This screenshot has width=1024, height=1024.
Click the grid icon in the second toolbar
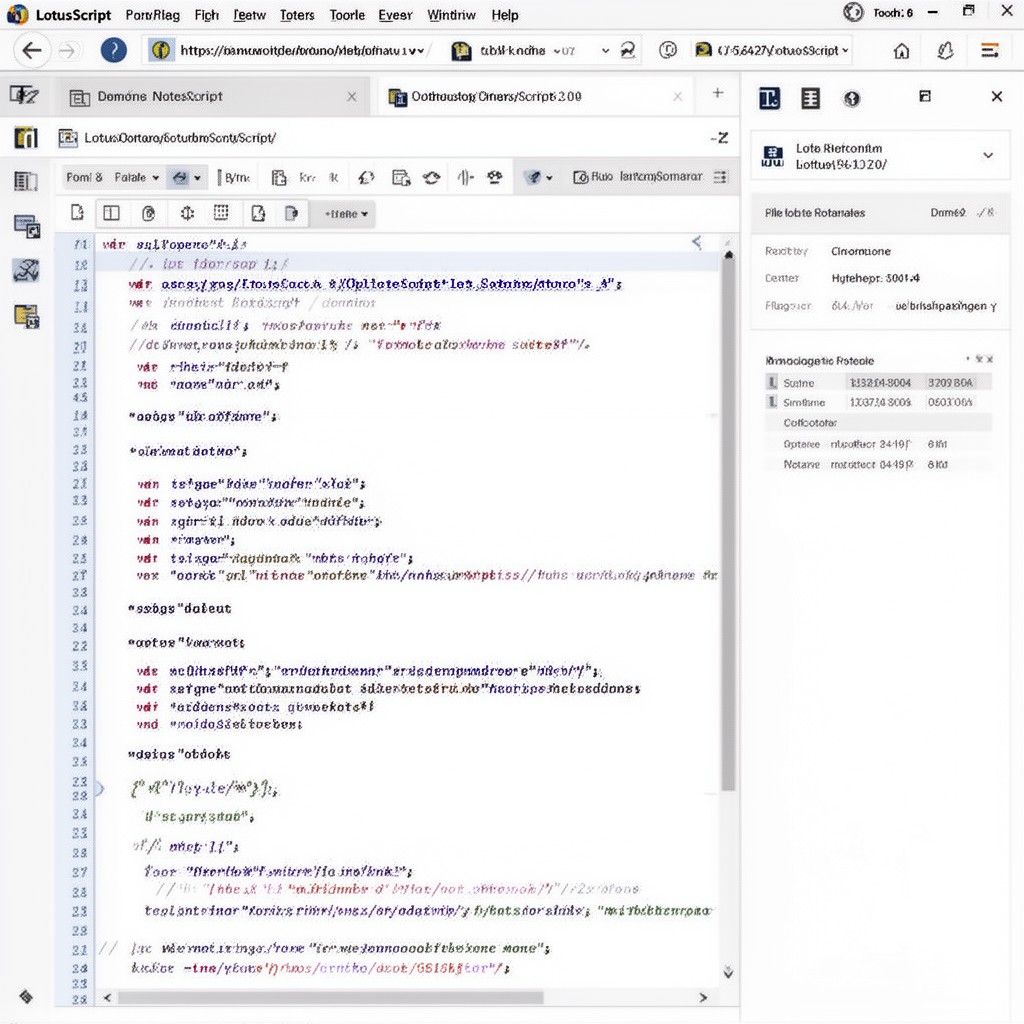pyautogui.click(x=221, y=213)
